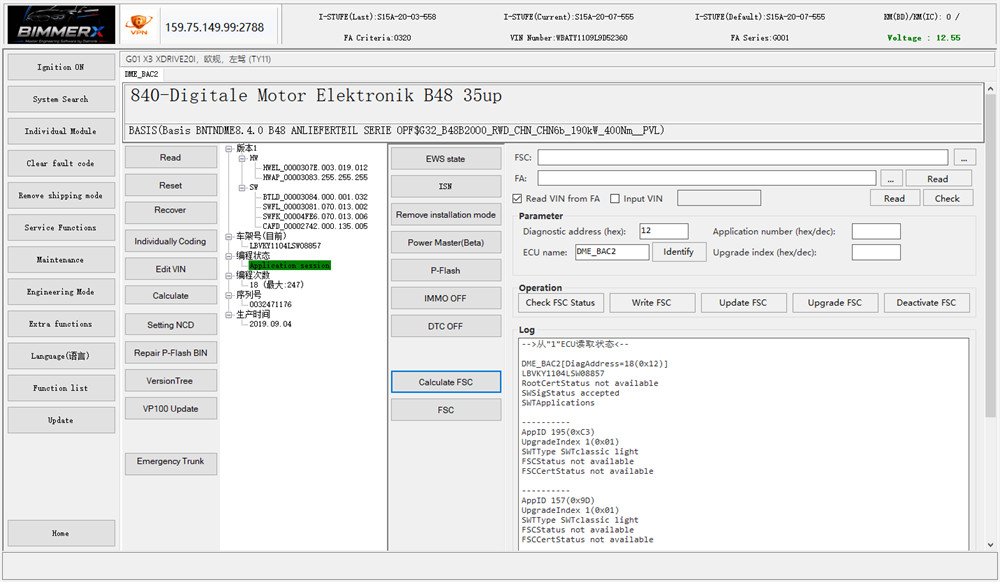Image resolution: width=1000 pixels, height=582 pixels.
Task: Click IMMO OFF
Action: click(446, 298)
